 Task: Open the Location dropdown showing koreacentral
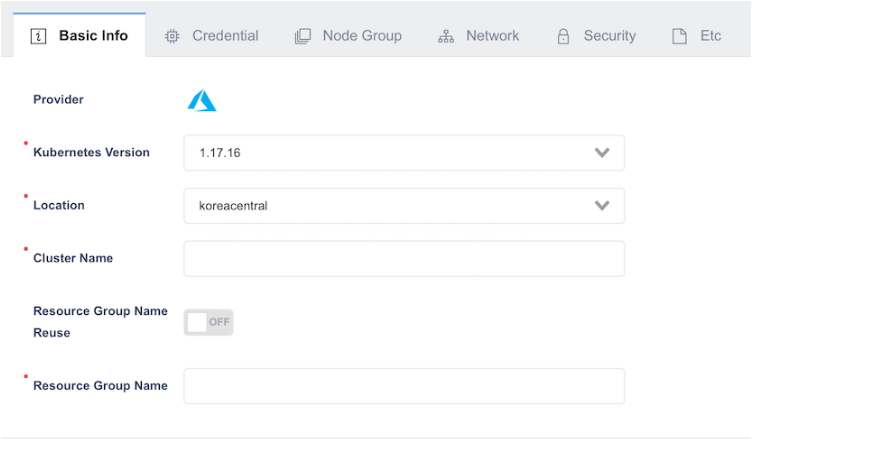click(404, 206)
